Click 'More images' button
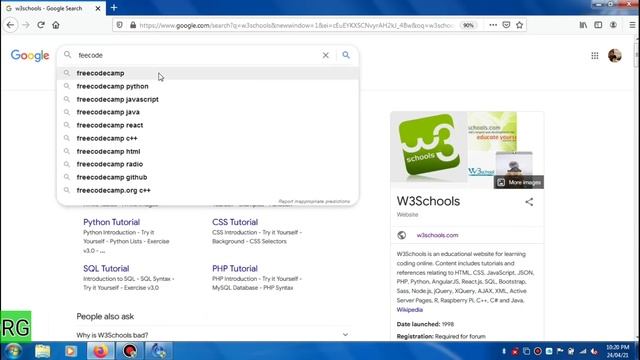This screenshot has height=360, width=640. (x=519, y=182)
